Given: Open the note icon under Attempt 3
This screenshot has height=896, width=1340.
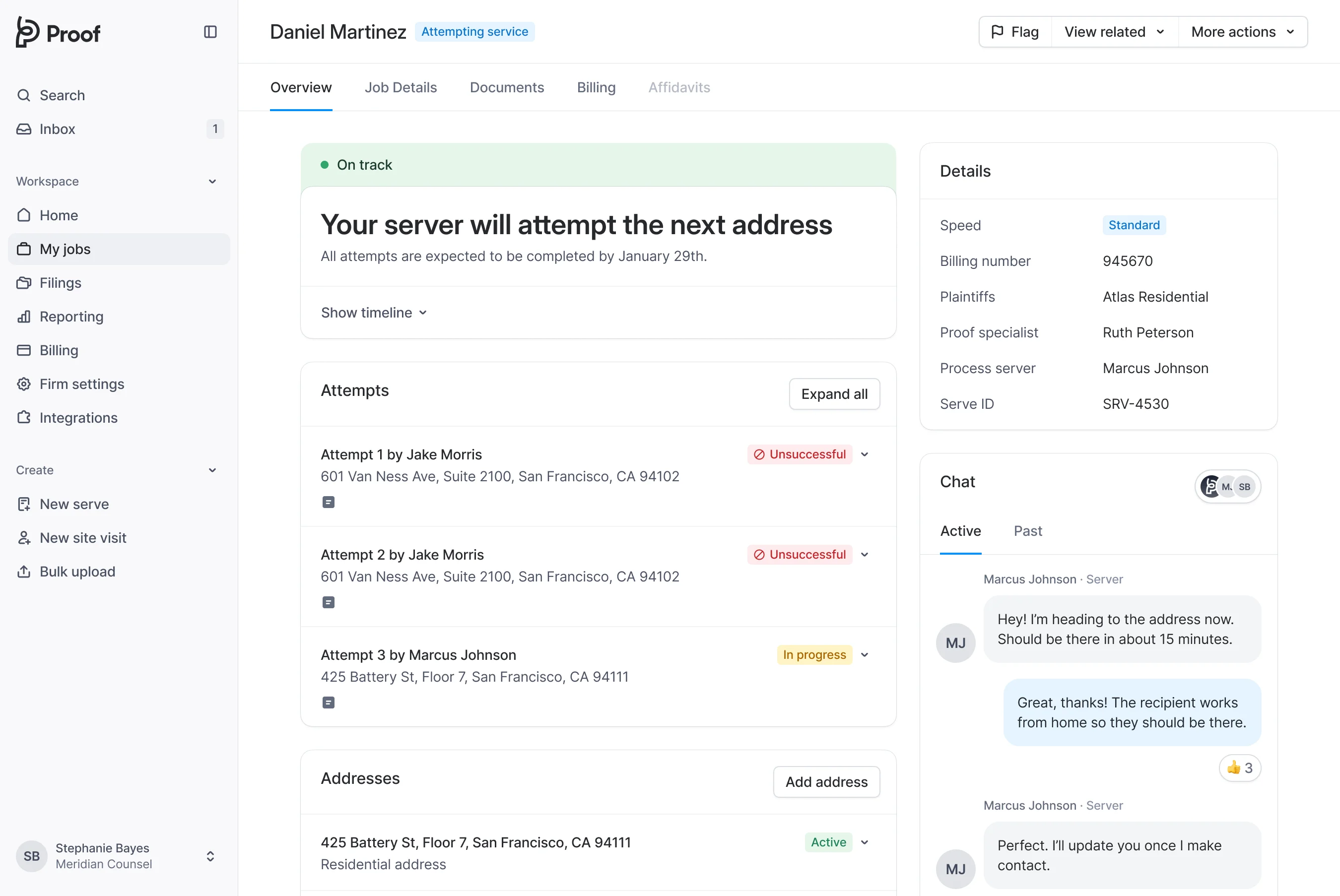Looking at the screenshot, I should click(x=328, y=703).
